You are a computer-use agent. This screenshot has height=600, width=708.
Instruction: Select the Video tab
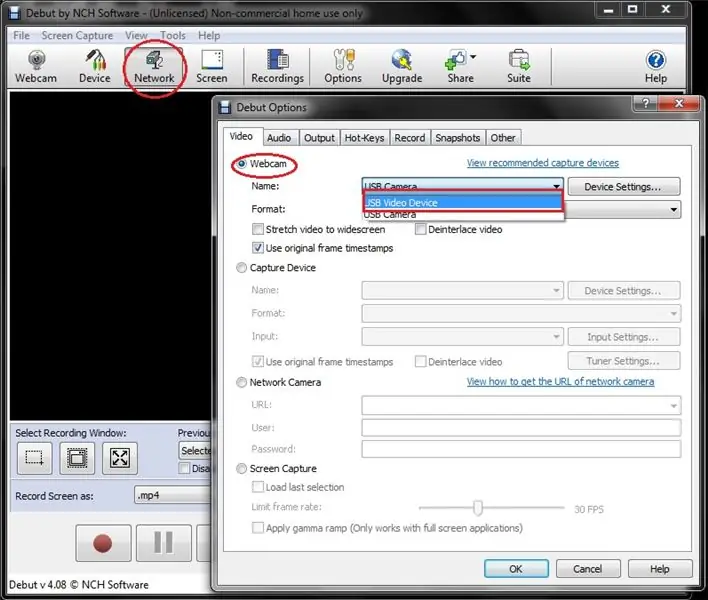(x=241, y=136)
